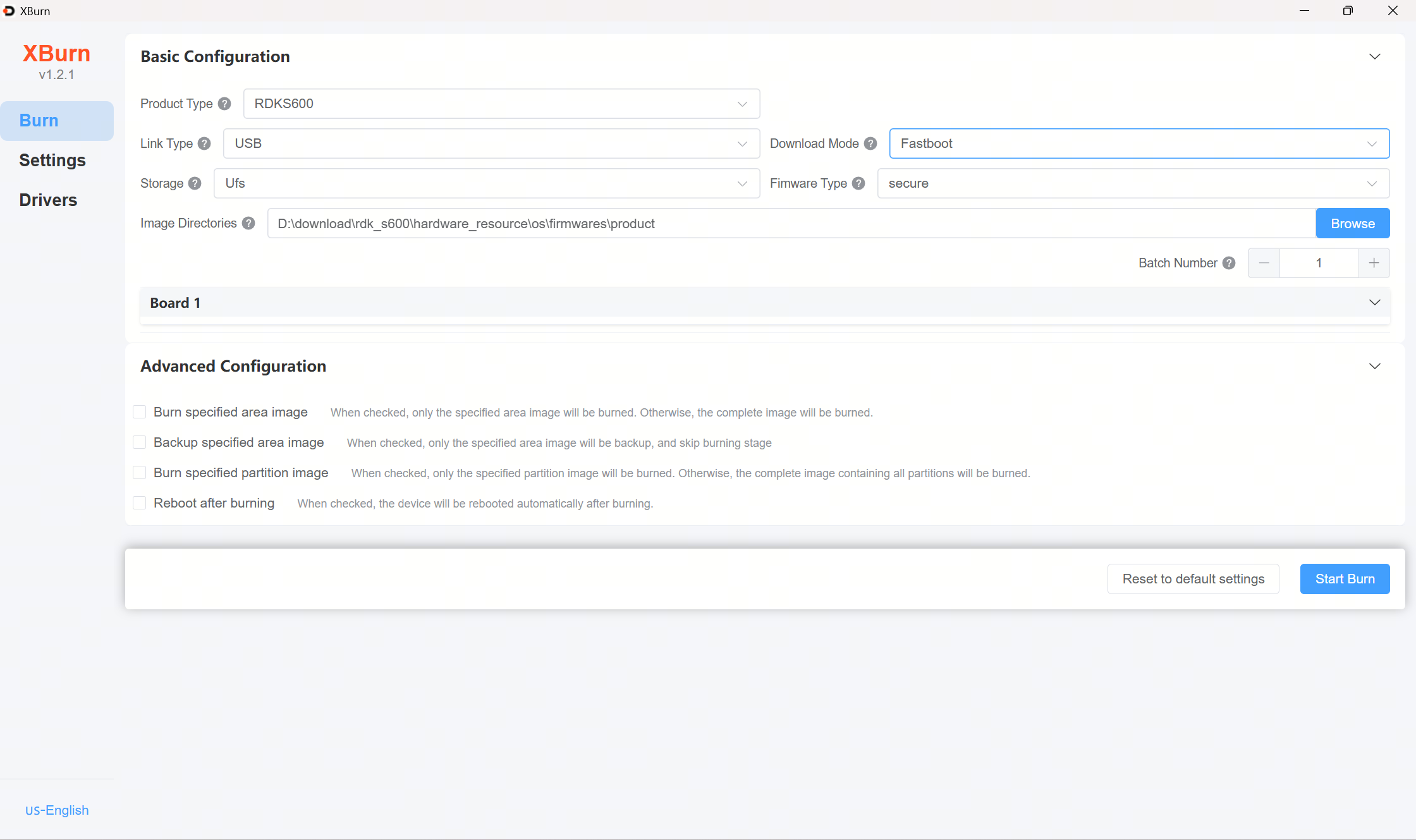Check Burn specified partition image

click(140, 473)
